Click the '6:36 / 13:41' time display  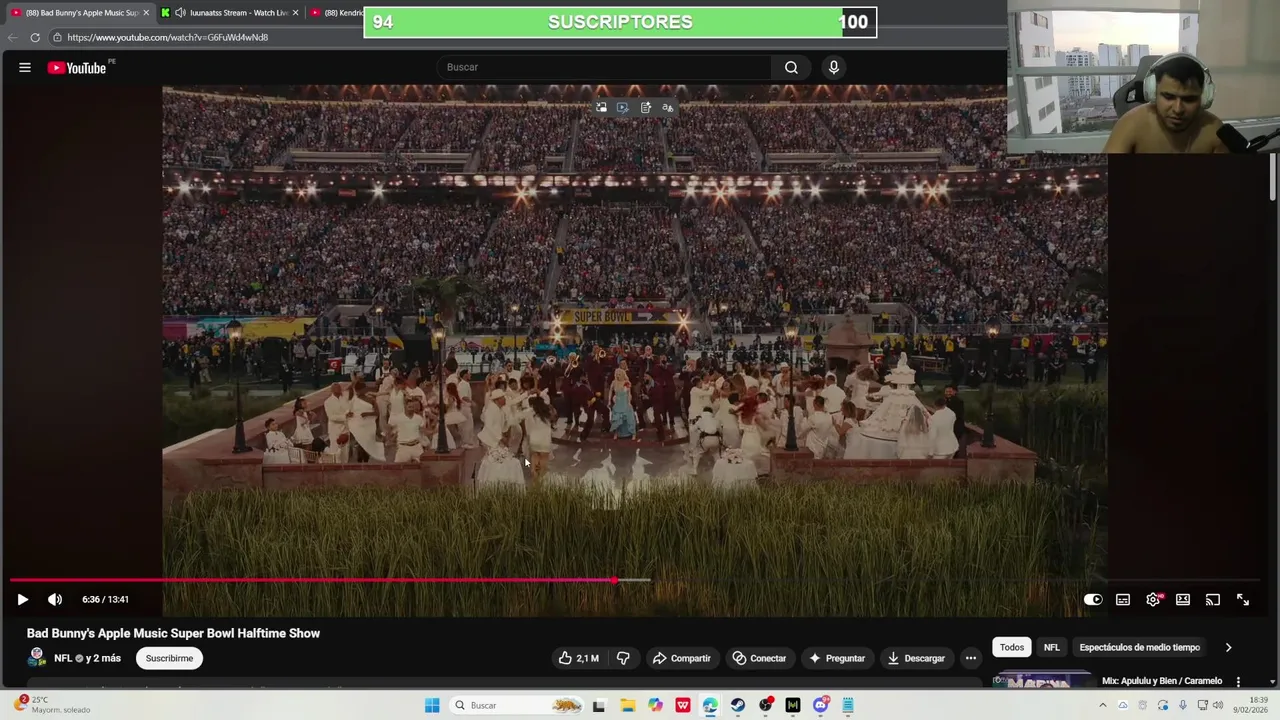(105, 599)
